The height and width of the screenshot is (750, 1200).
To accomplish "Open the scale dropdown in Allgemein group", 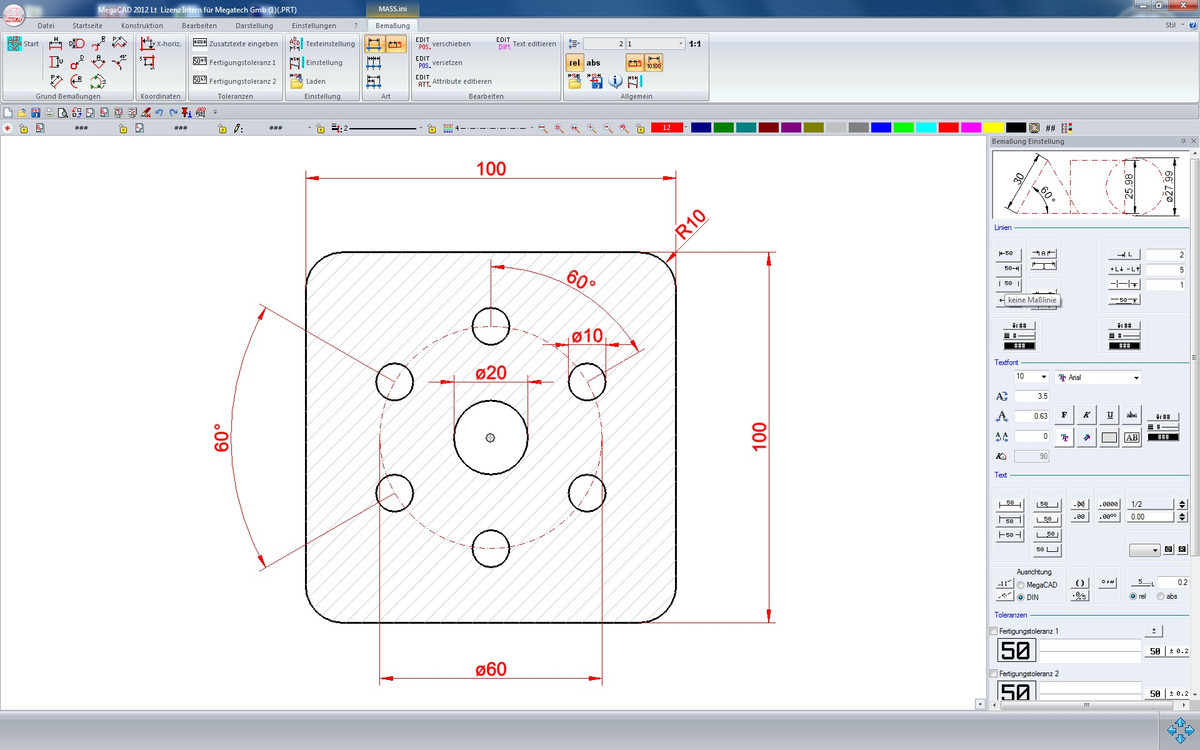I will pyautogui.click(x=680, y=44).
